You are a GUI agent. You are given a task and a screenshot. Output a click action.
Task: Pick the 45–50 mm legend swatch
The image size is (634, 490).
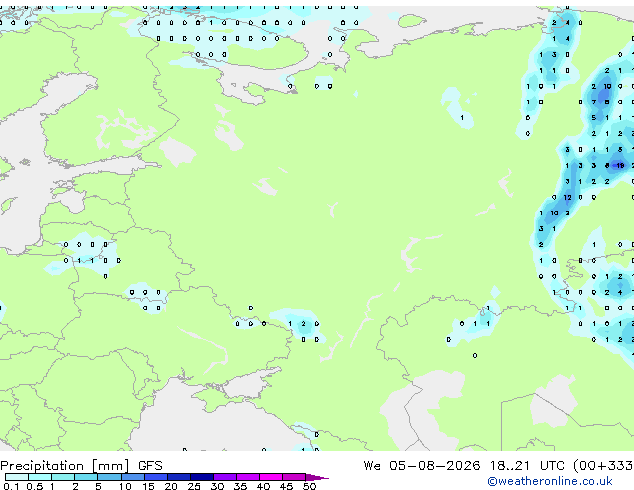click(294, 477)
